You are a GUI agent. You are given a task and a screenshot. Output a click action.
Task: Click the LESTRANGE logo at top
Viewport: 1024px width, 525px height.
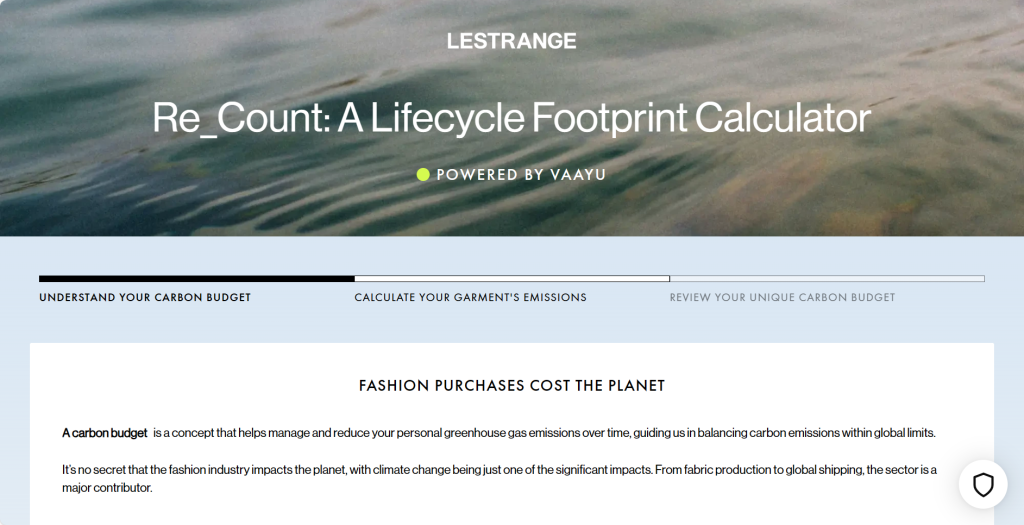[x=511, y=41]
